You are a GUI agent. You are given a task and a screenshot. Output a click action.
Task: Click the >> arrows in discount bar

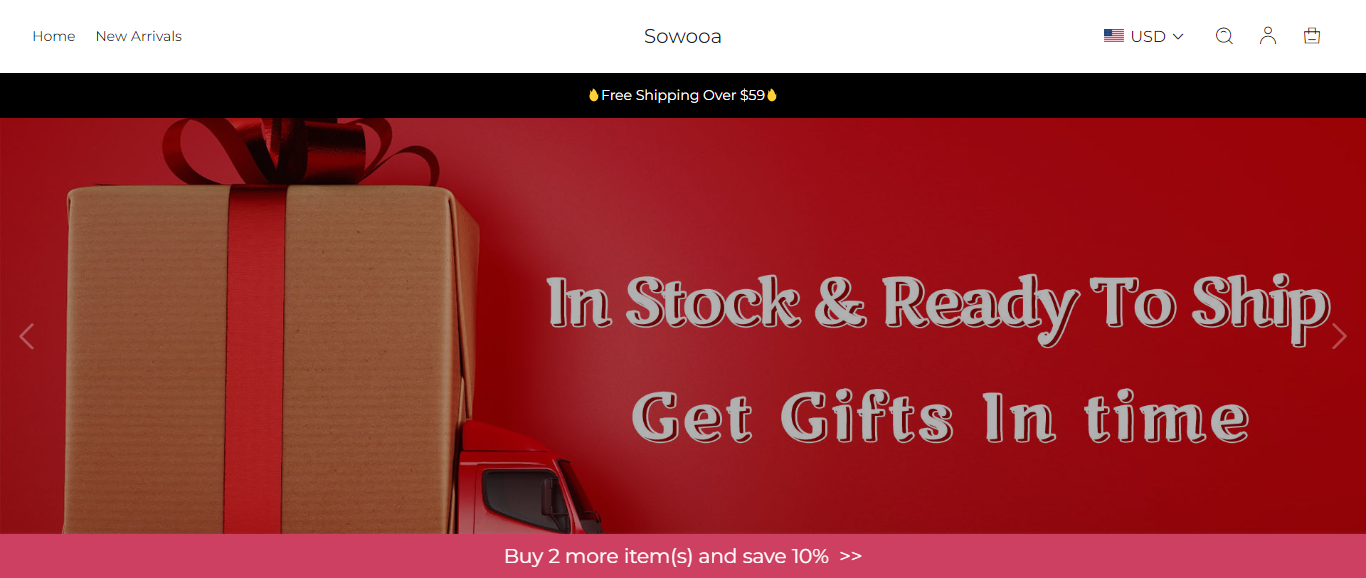[851, 556]
